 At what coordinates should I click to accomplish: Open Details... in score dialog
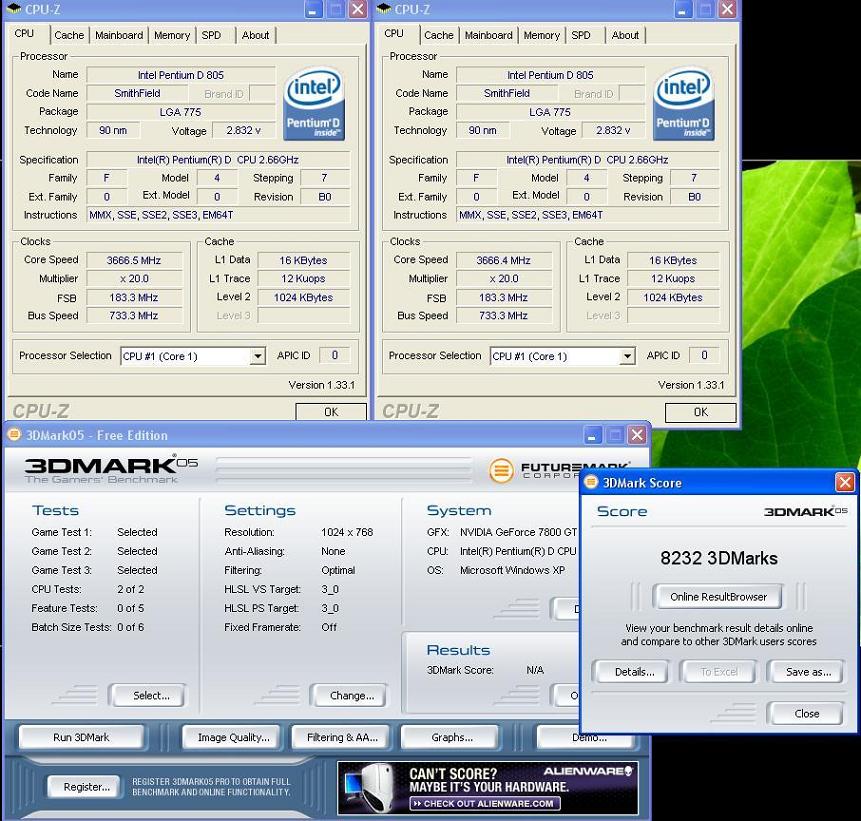[x=631, y=672]
